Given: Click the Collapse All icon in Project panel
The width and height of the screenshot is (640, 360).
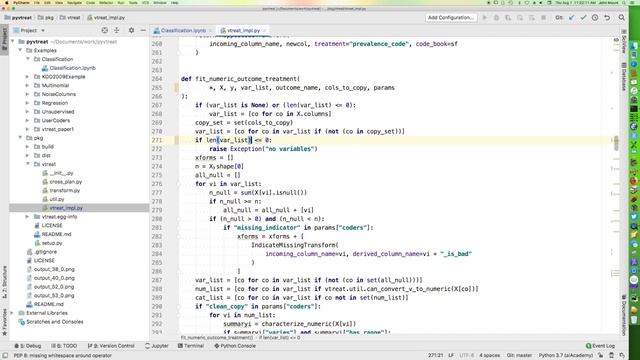Looking at the screenshot, I should 117,30.
